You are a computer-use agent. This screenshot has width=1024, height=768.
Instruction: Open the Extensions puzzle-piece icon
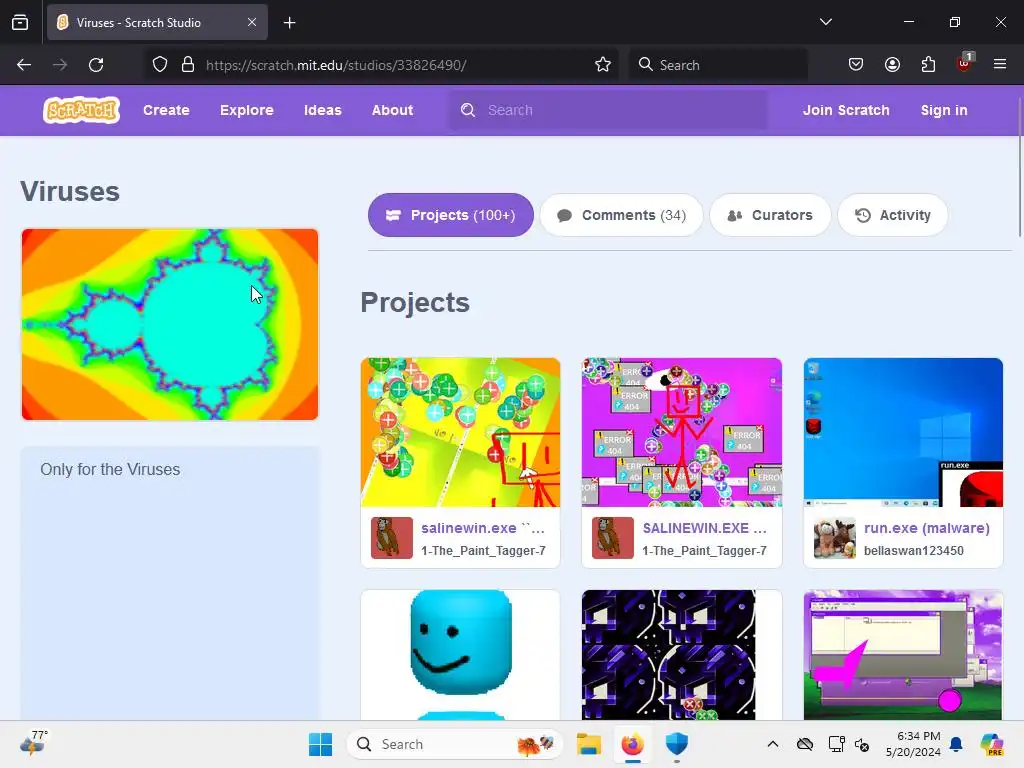(x=928, y=65)
